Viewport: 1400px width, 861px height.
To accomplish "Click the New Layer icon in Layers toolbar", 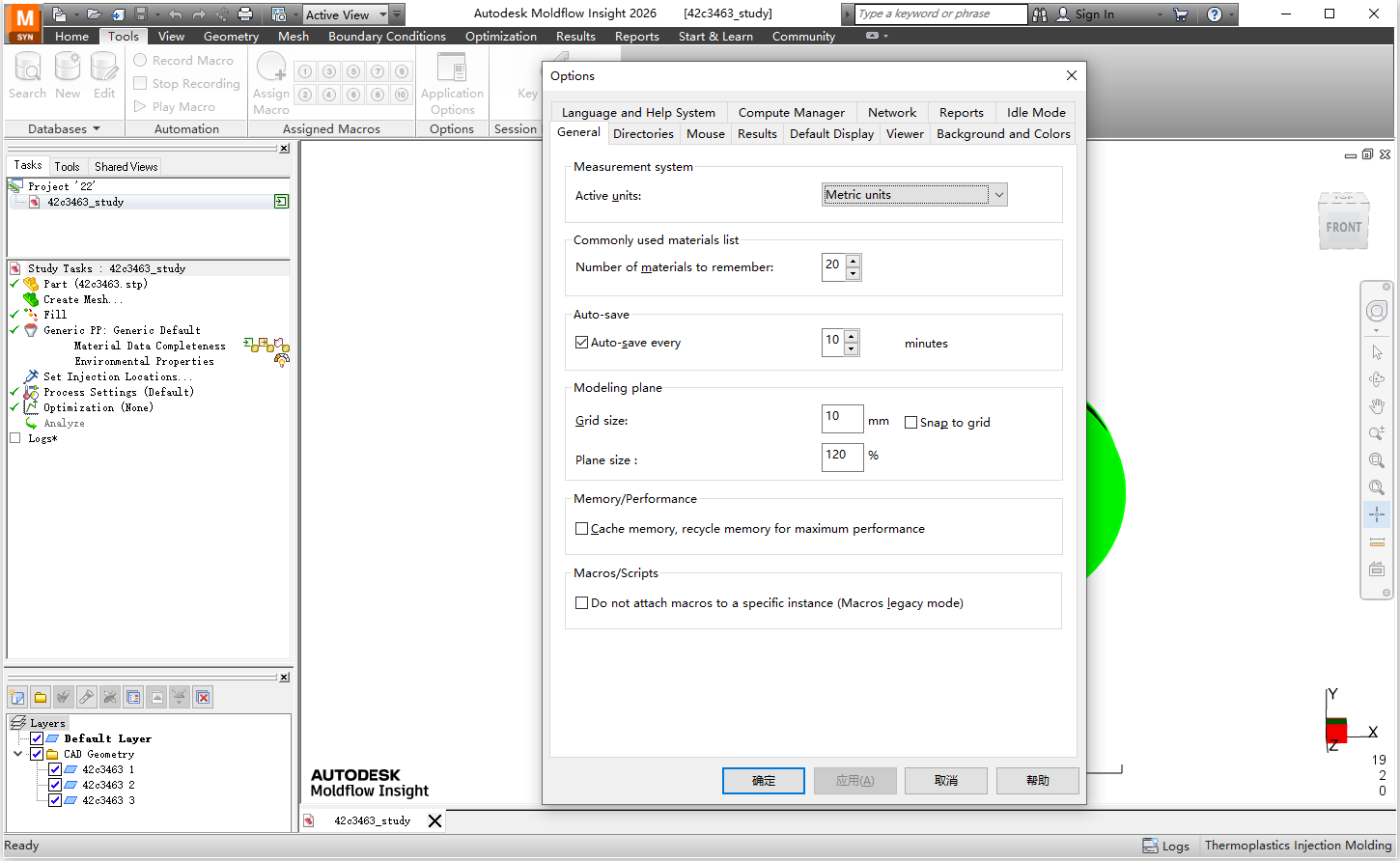I will (x=17, y=697).
